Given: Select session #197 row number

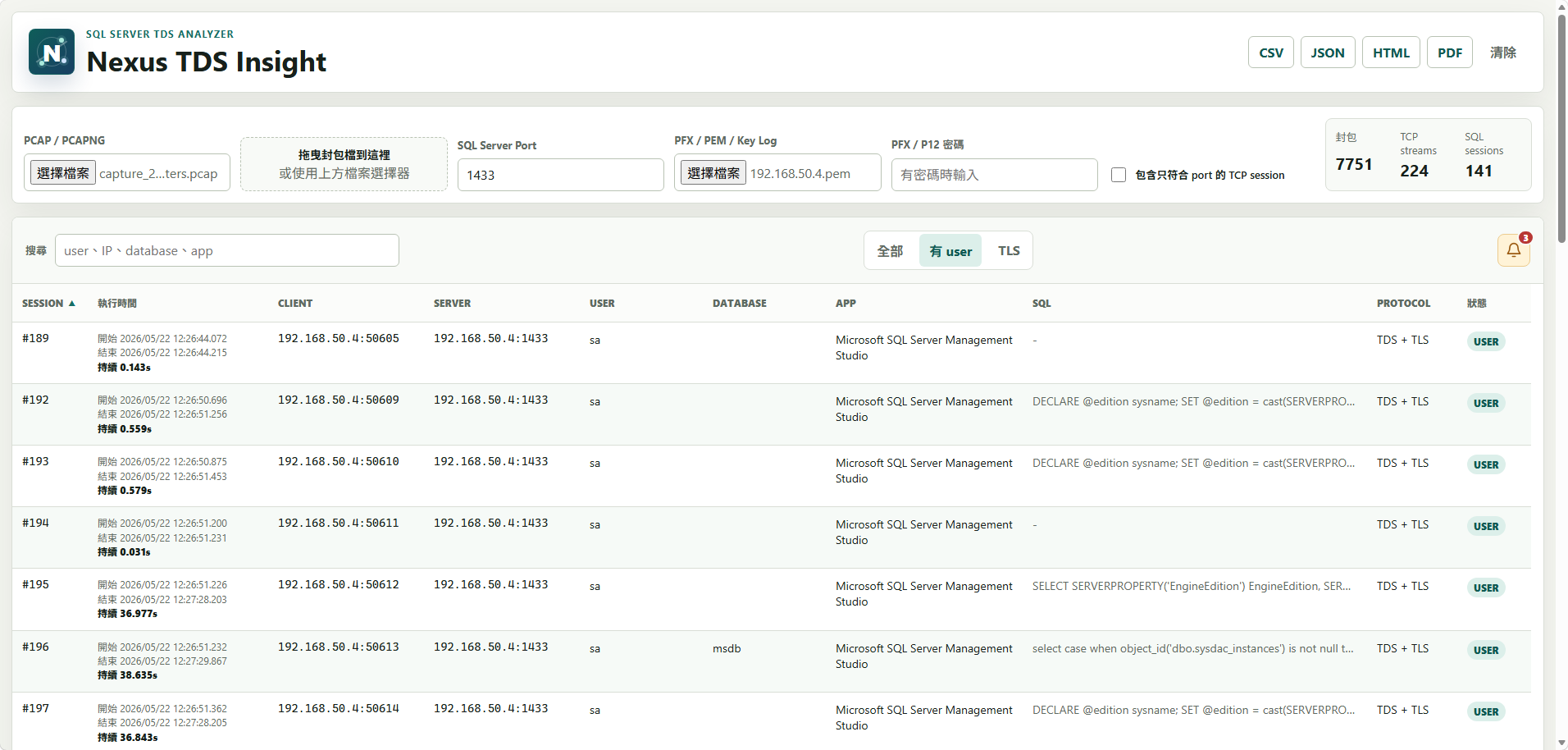Looking at the screenshot, I should [35, 708].
